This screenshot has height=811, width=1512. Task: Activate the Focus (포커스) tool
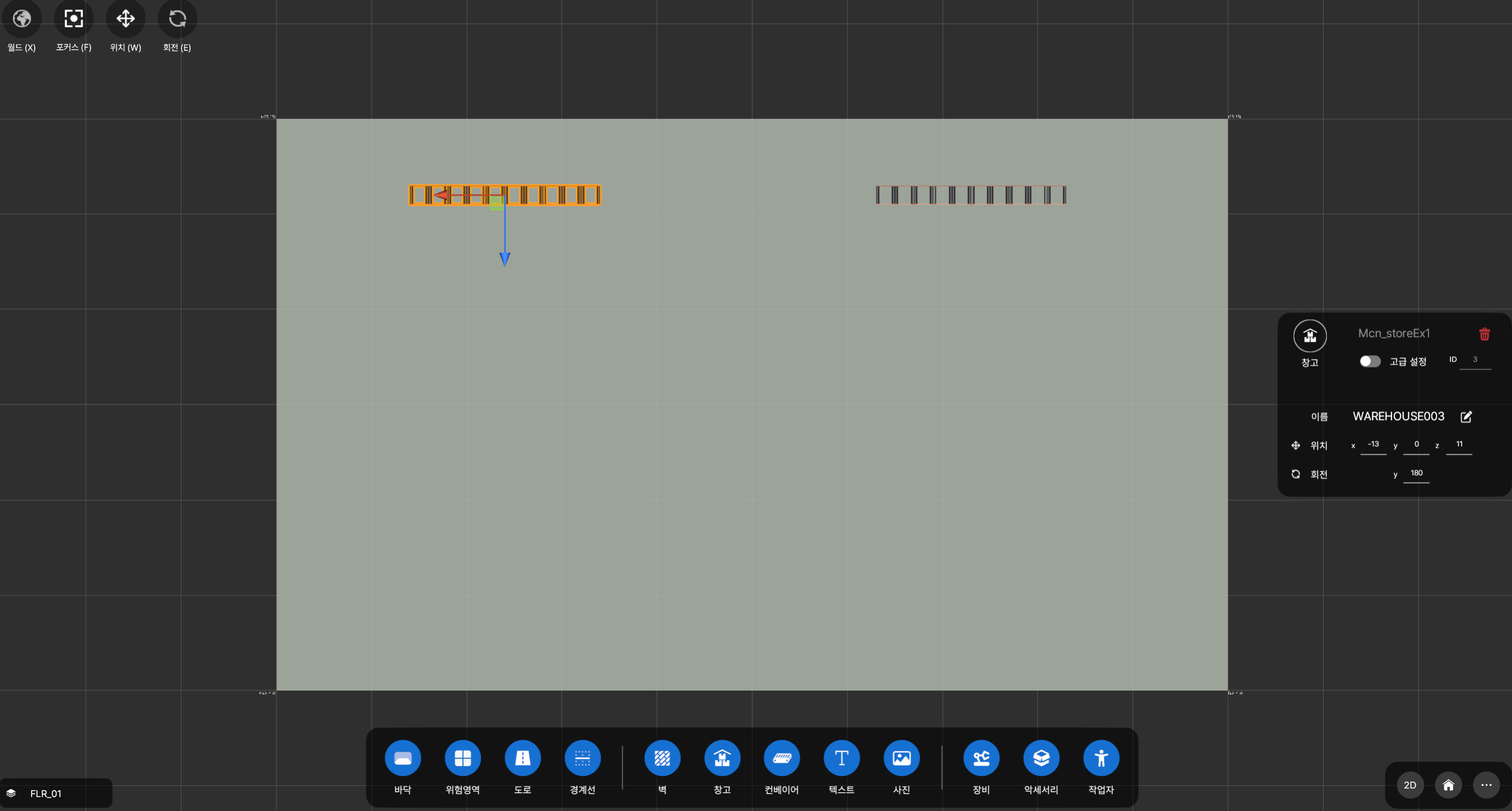pyautogui.click(x=73, y=19)
